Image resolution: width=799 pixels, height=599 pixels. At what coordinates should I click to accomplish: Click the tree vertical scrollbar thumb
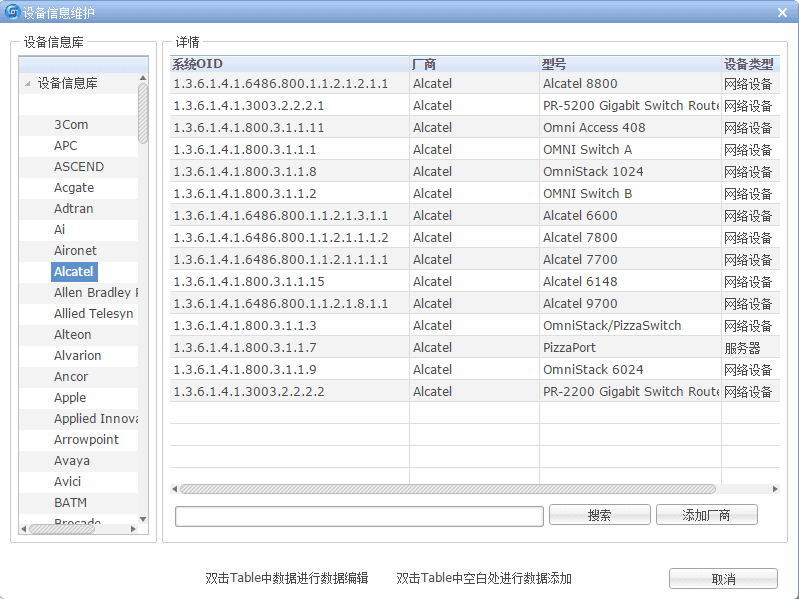(x=143, y=114)
